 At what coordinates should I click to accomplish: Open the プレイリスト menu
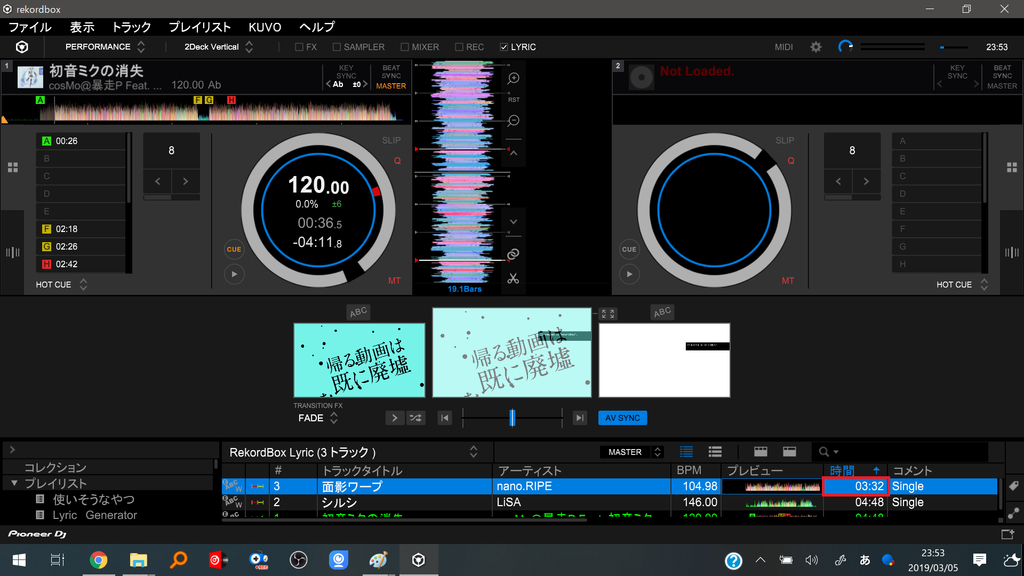tap(199, 27)
